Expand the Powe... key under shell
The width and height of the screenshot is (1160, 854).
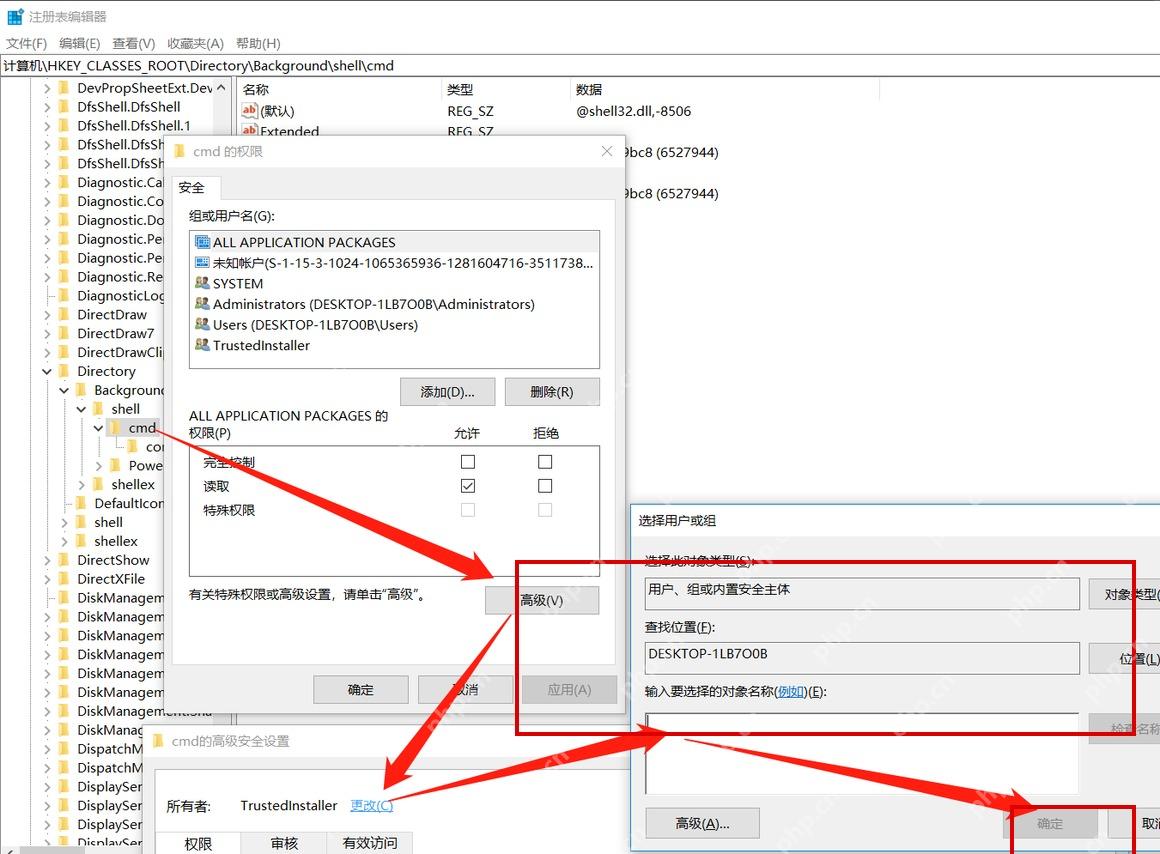[98, 465]
